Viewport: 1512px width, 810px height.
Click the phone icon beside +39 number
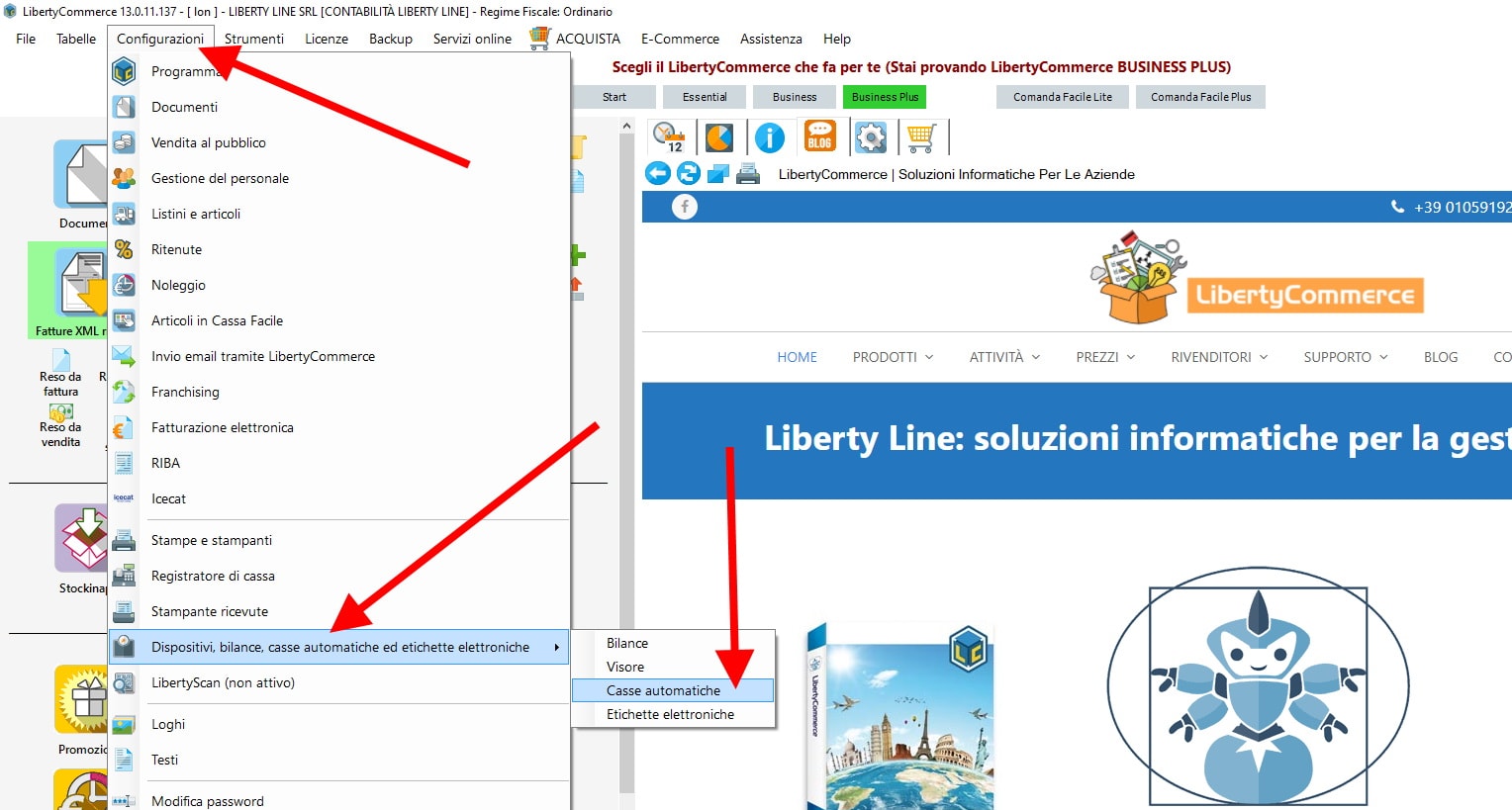[1397, 207]
